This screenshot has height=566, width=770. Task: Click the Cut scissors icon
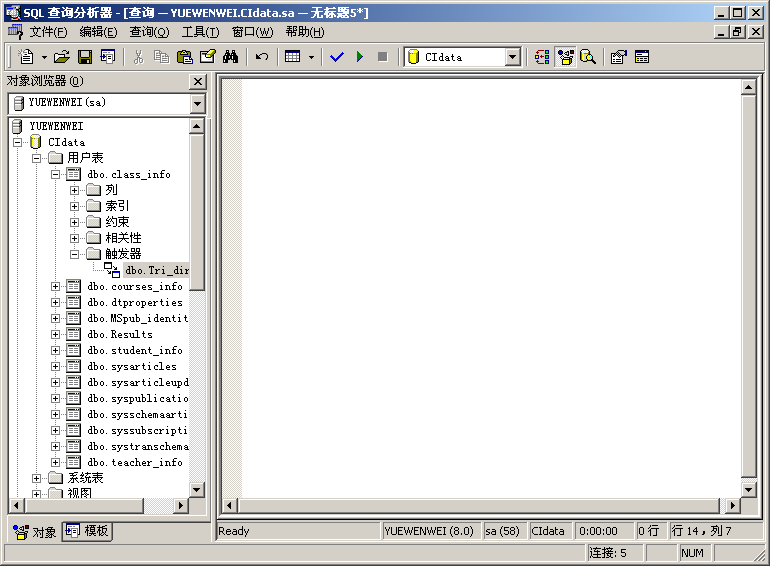[138, 57]
